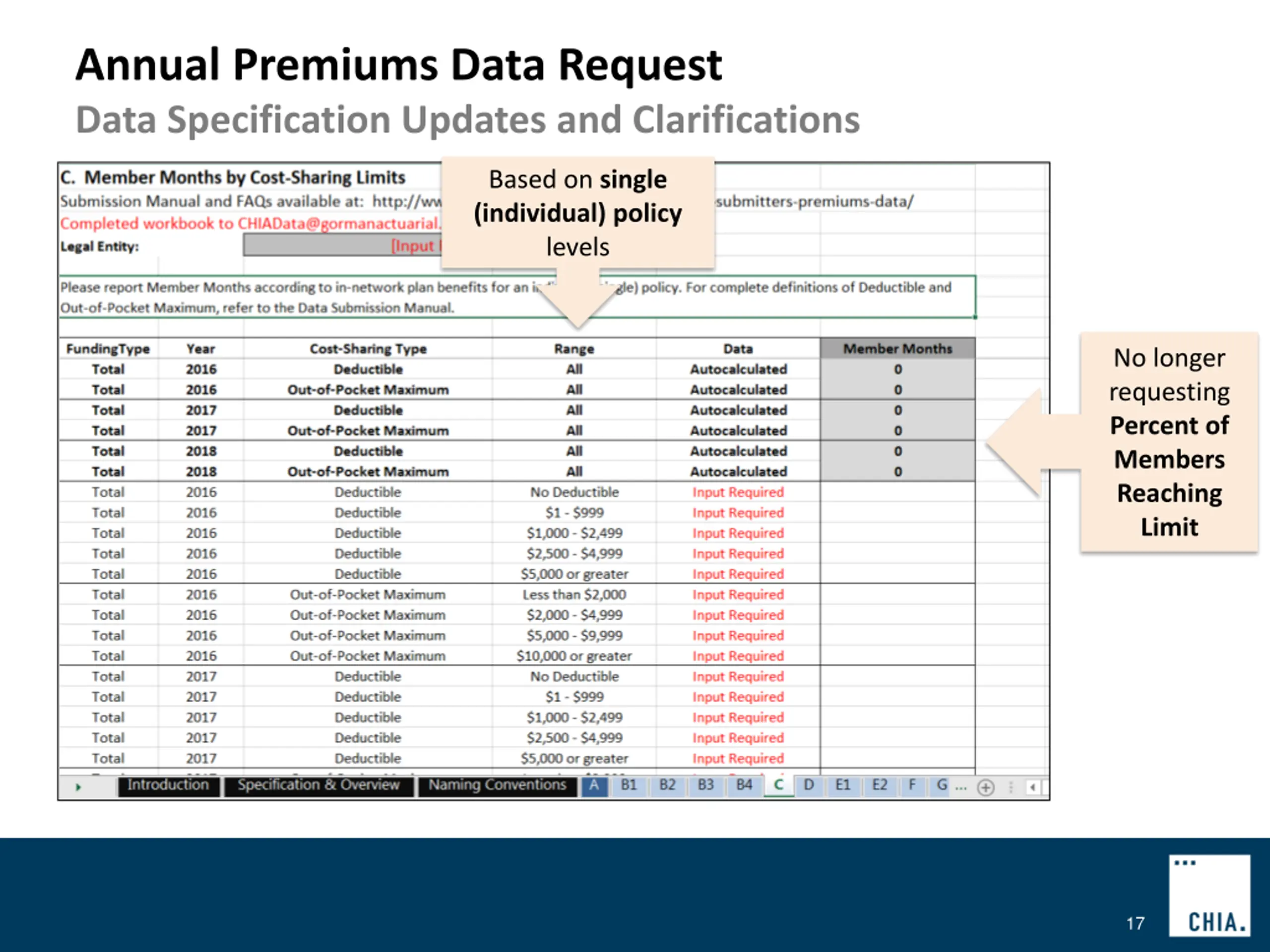
Task: Click the New Sheet plus icon
Action: point(986,787)
